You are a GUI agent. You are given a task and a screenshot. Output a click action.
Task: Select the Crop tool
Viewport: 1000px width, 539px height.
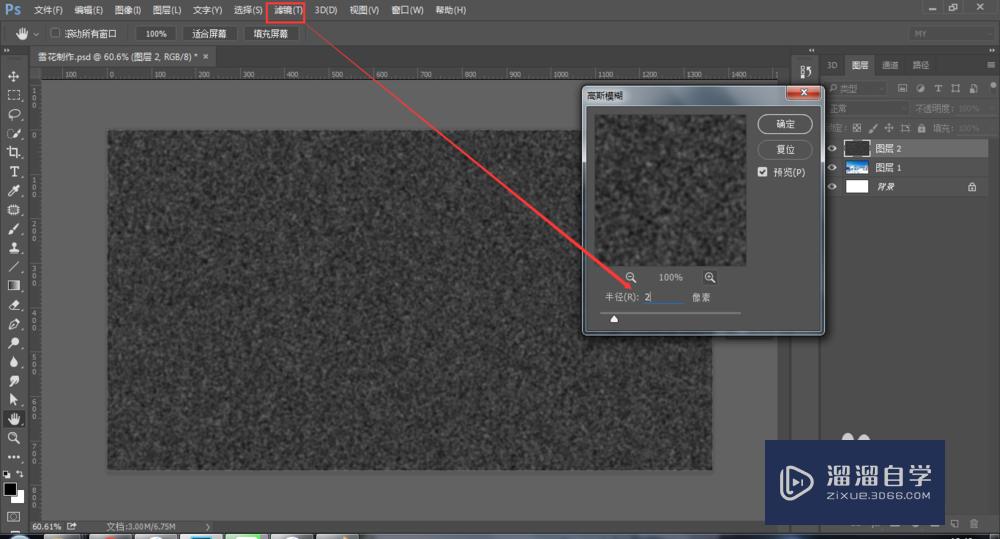coord(14,152)
